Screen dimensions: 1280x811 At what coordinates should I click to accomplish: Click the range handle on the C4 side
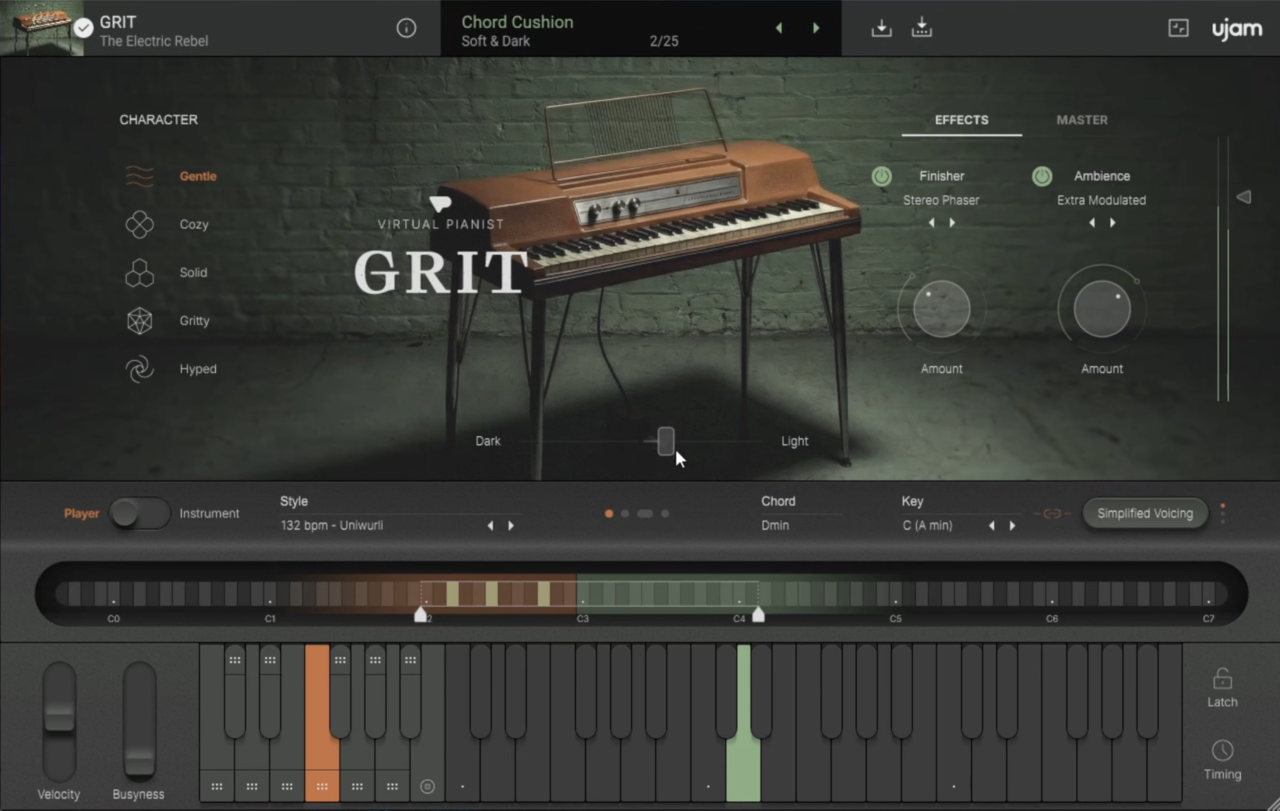758,614
